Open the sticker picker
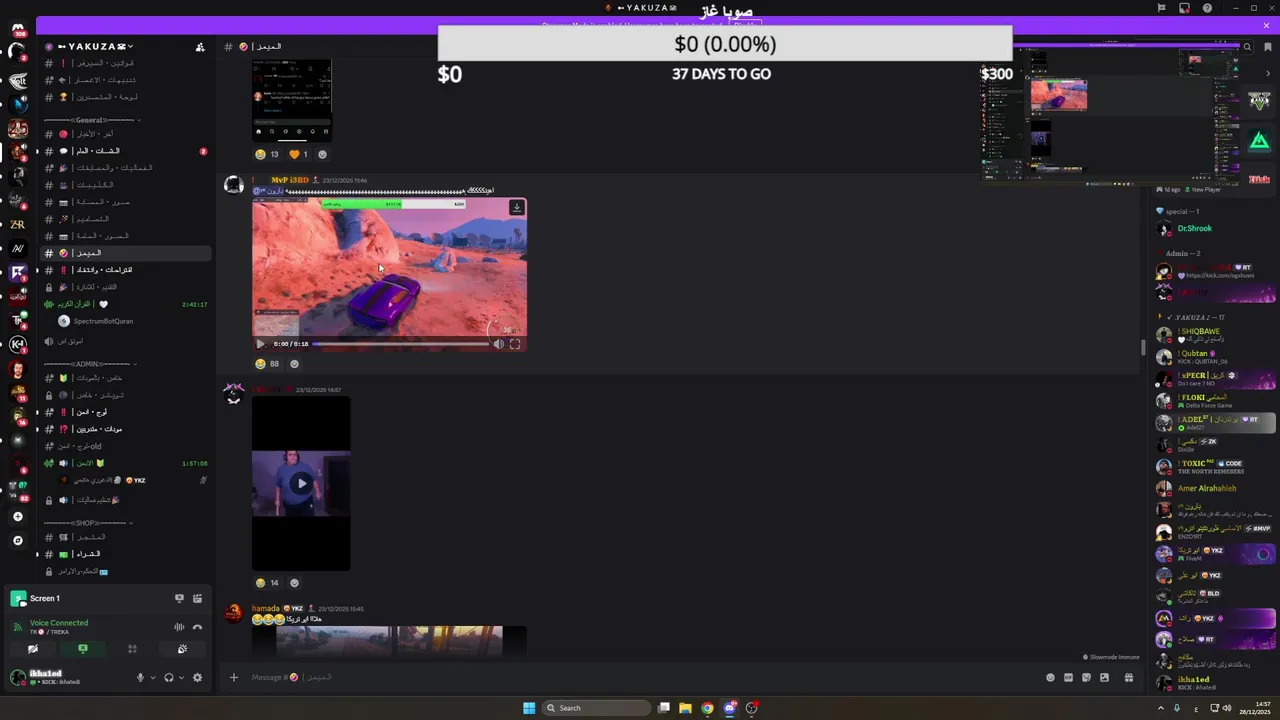 (x=1086, y=677)
